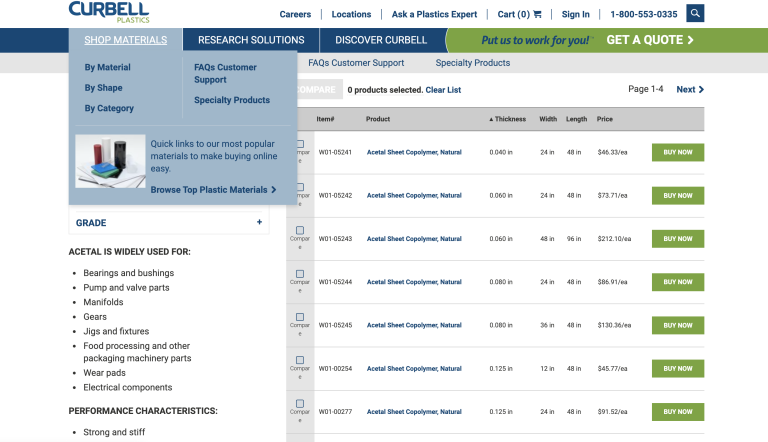The height and width of the screenshot is (442, 768).
Task: Click the Next page chevron arrow
Action: 701,89
